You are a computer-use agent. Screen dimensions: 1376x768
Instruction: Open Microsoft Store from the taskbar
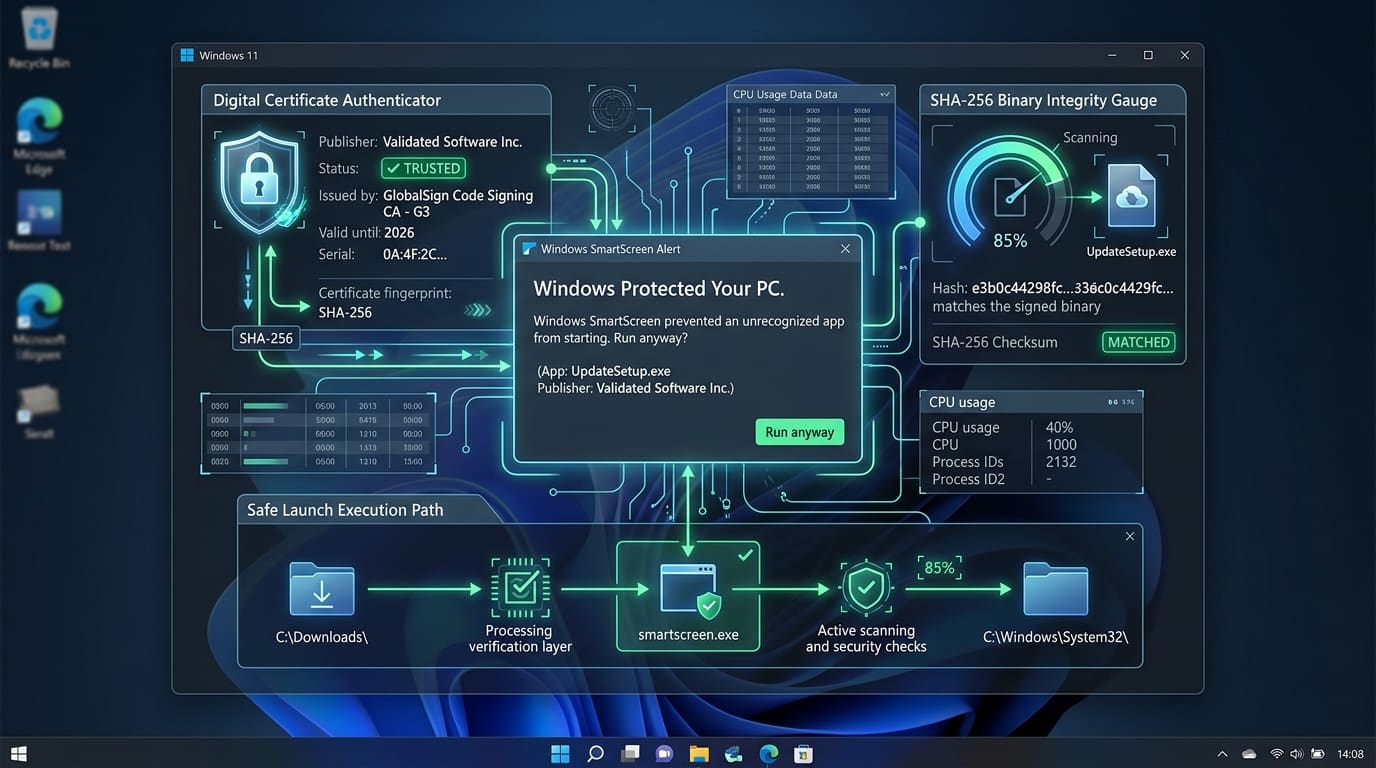pyautogui.click(x=803, y=753)
